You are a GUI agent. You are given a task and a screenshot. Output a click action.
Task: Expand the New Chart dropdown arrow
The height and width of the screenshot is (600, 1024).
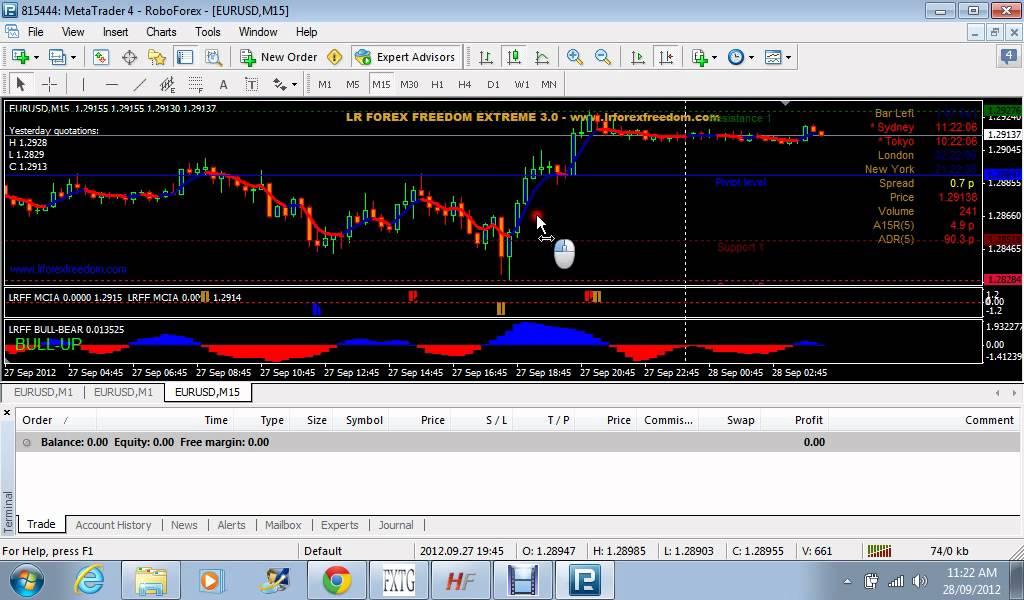pos(36,57)
